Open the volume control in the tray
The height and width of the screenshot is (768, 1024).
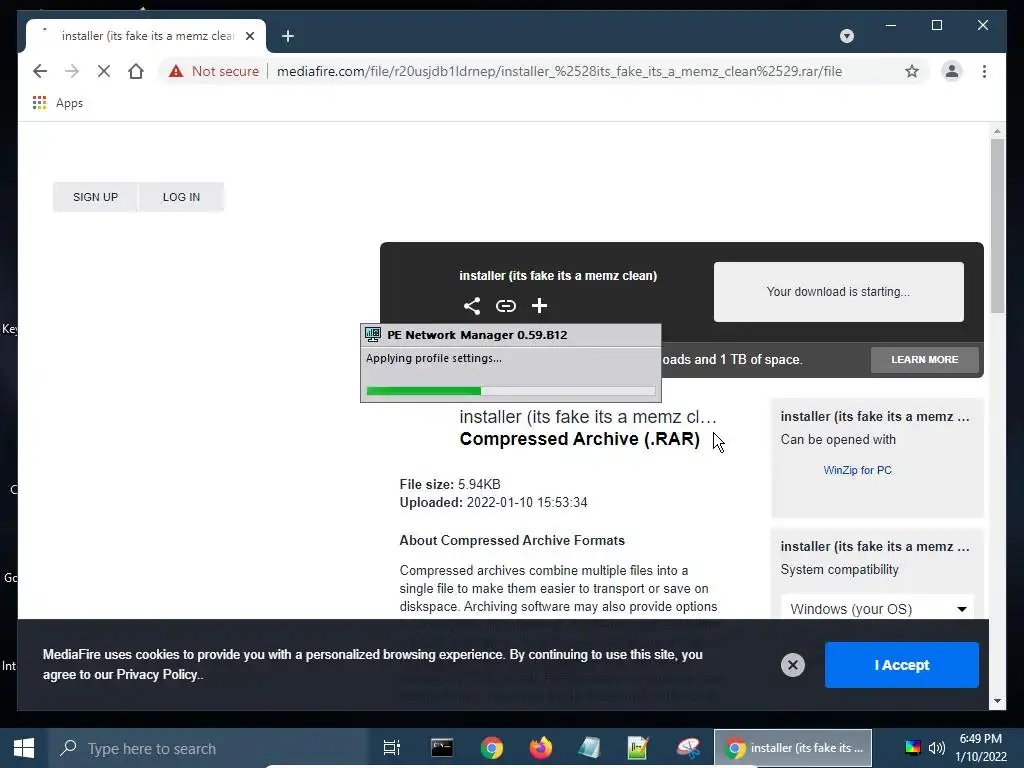(936, 748)
